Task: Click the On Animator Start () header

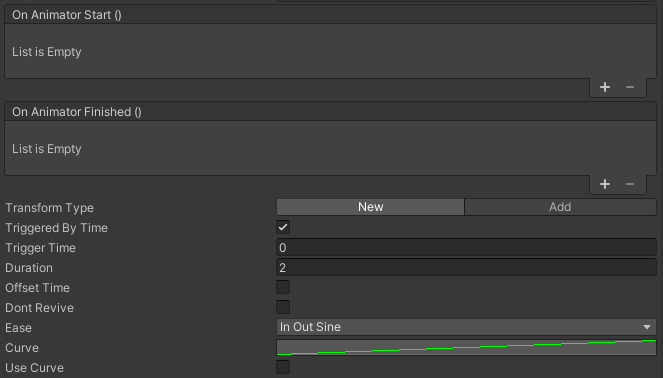Action: click(330, 15)
